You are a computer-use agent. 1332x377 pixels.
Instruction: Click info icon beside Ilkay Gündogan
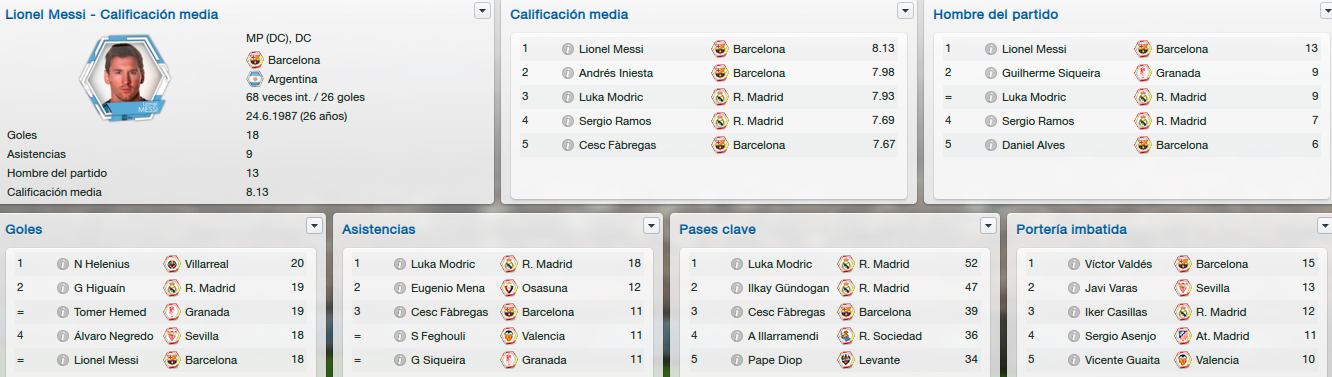[737, 288]
